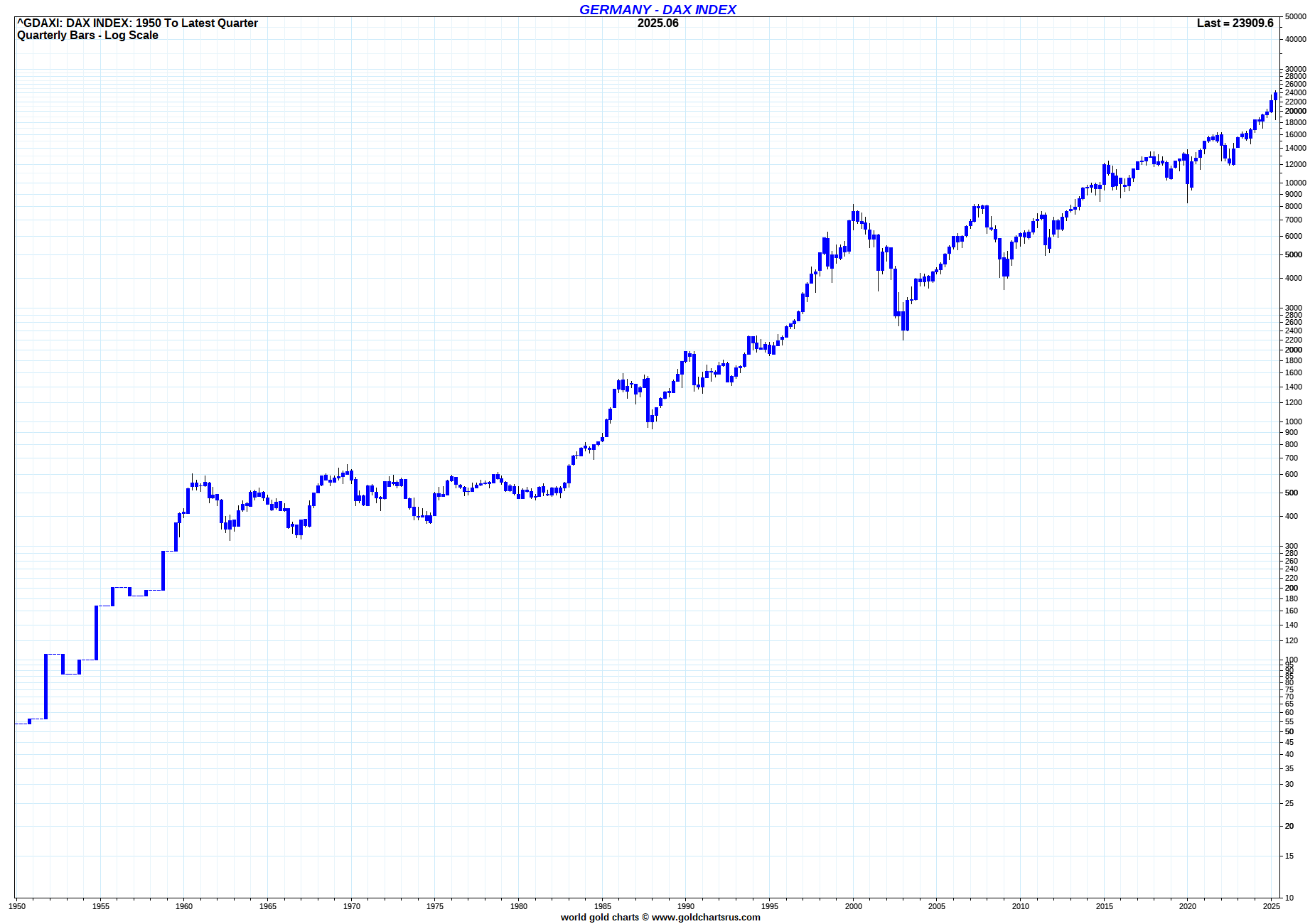Click the 300 label on the y-axis
The width and height of the screenshot is (1315, 924).
click(1292, 547)
